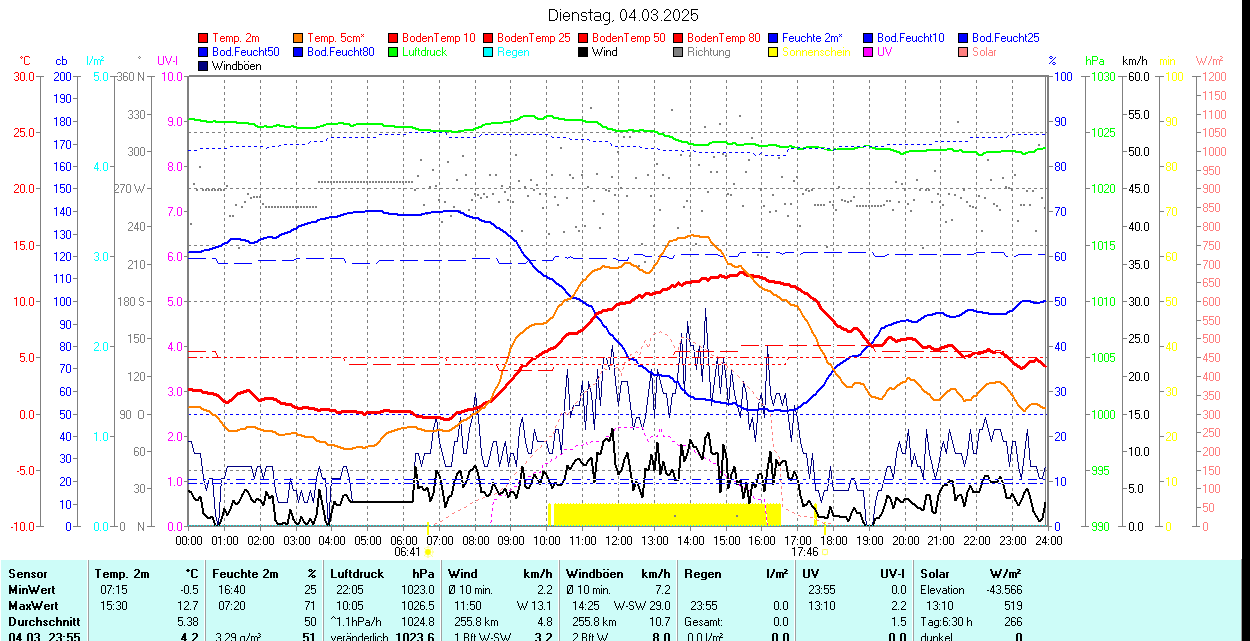
Task: Click the Durchschnitt row label
Action: pyautogui.click(x=44, y=621)
